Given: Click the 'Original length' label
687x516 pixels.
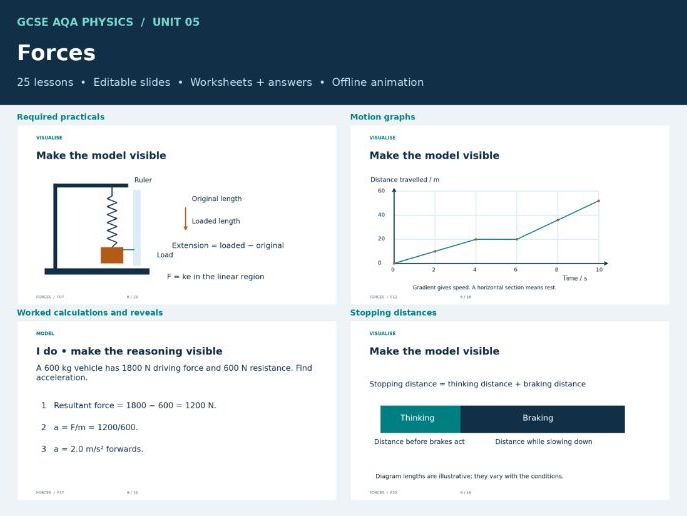Looking at the screenshot, I should click(216, 199).
